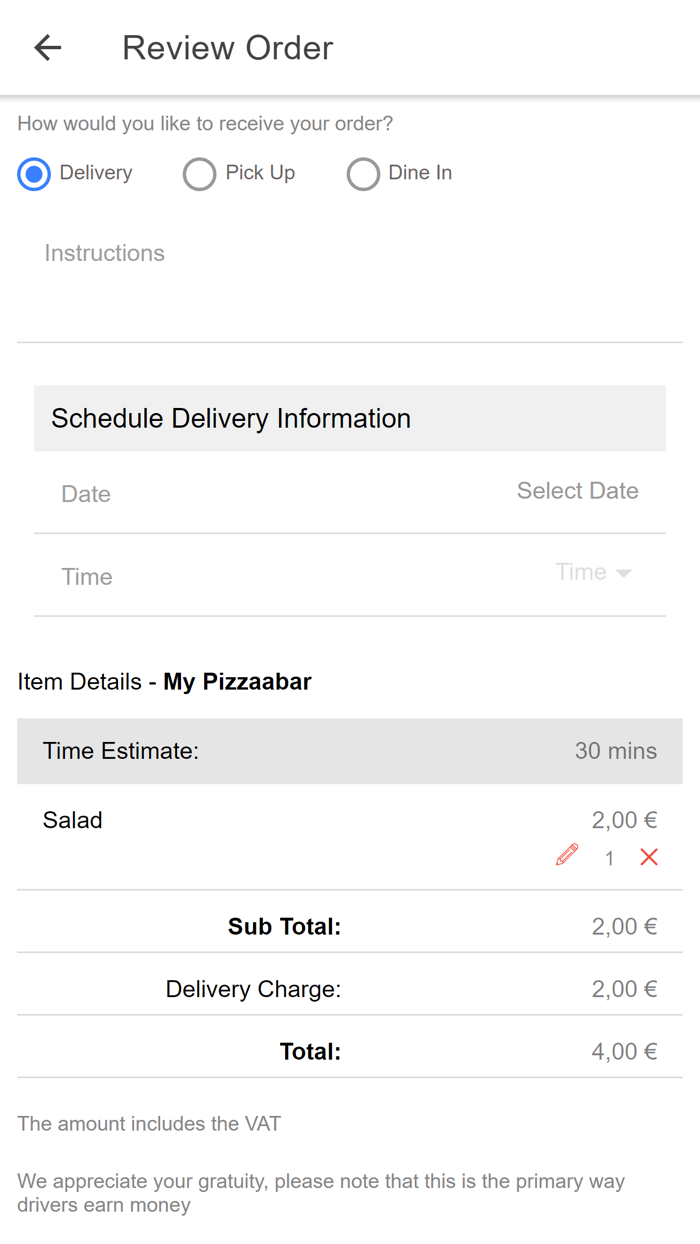Screen dimensions: 700x1244
Task: Open the Time selector dropdown
Action: click(x=594, y=572)
